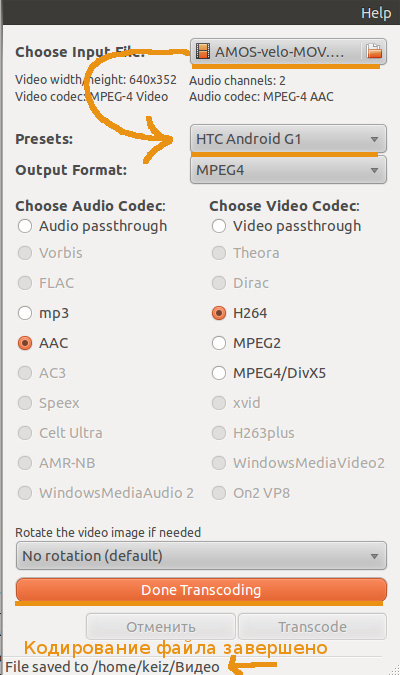Click the folder icon in file chooser

(x=374, y=51)
